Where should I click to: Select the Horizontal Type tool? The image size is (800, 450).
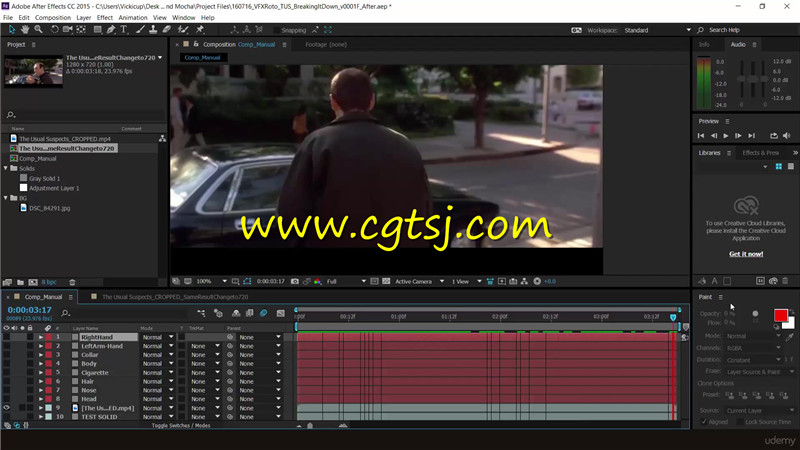(x=124, y=30)
